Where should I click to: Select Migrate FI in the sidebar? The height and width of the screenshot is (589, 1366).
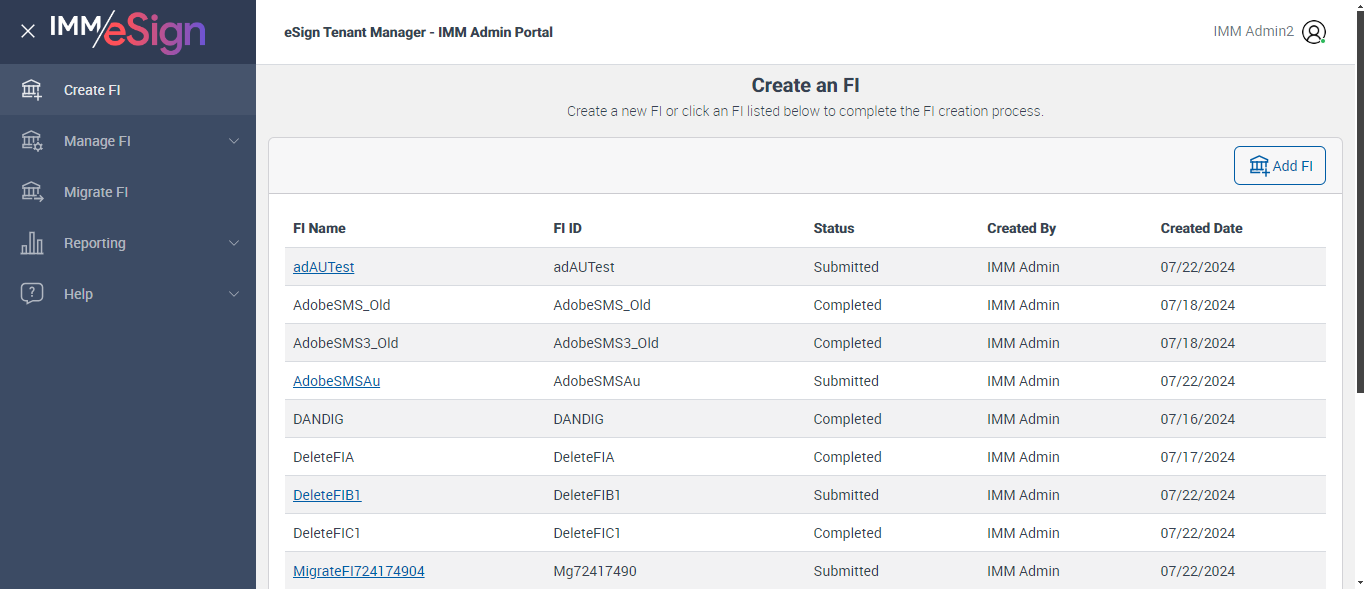click(x=96, y=192)
